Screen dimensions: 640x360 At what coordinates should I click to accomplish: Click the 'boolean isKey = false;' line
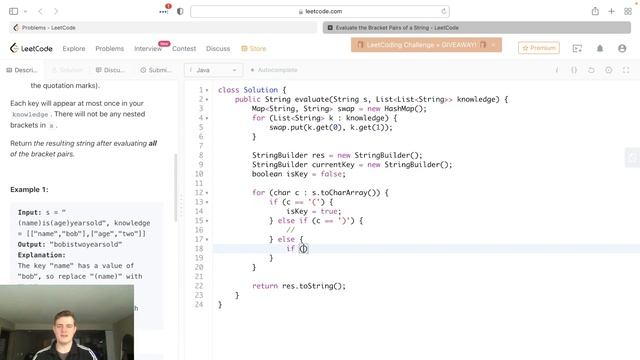[298, 174]
